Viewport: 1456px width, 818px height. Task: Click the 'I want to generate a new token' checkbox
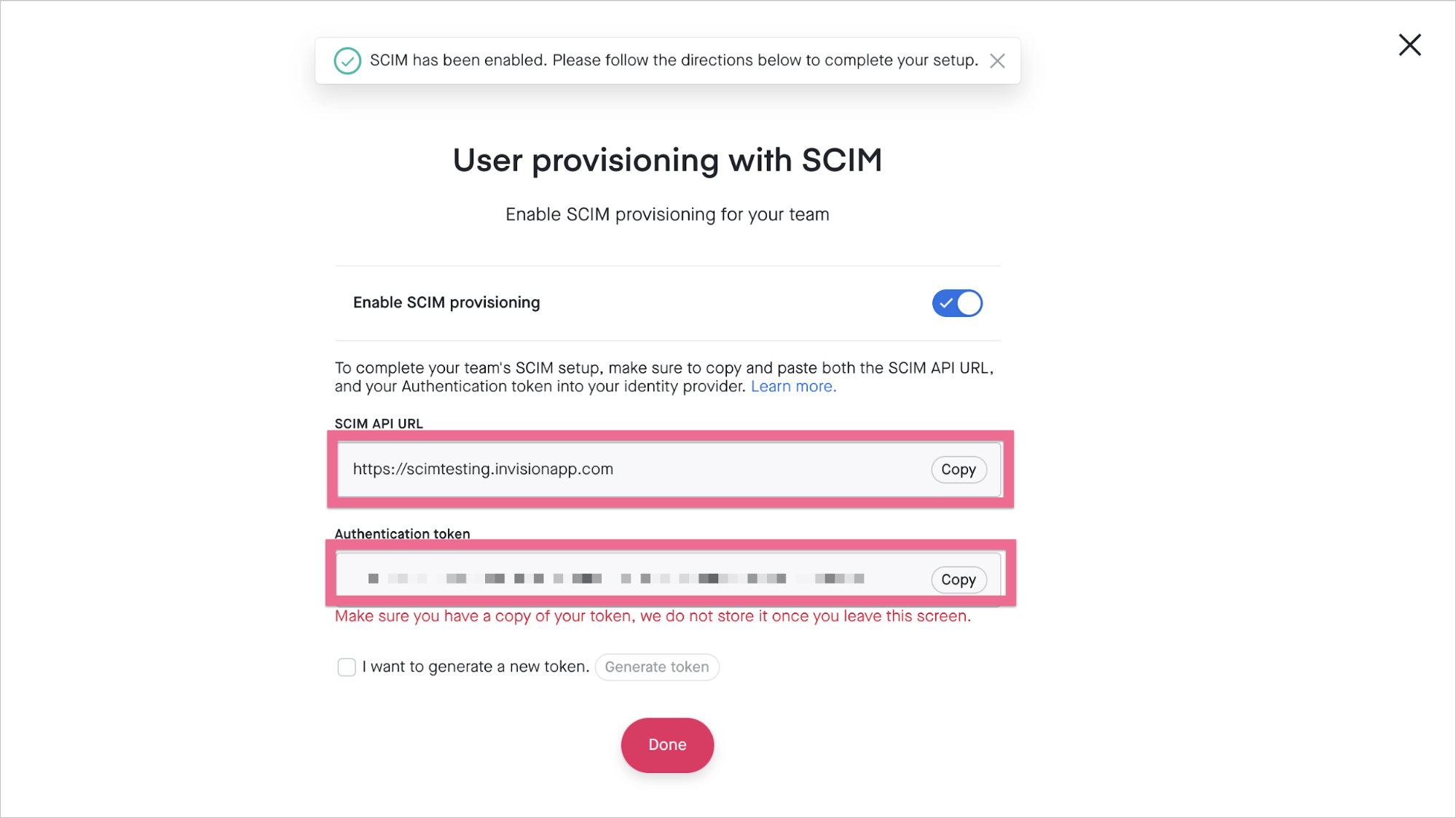click(x=347, y=666)
